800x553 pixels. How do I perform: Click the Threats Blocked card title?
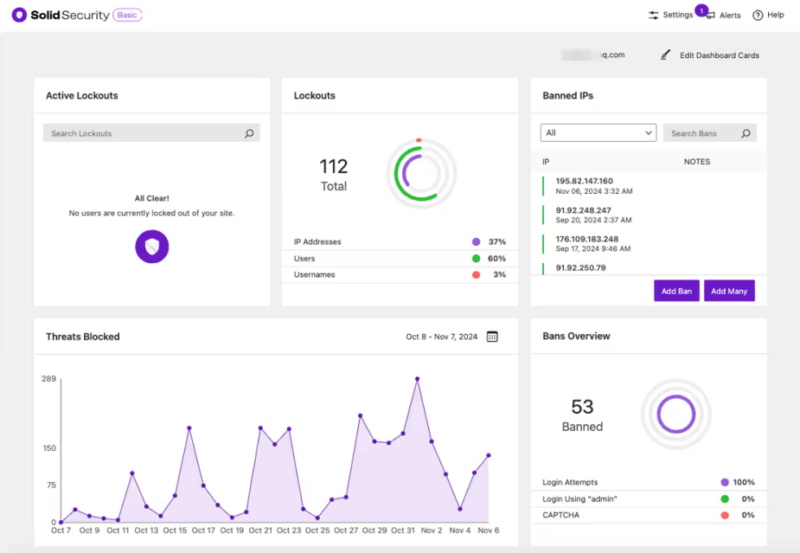[x=83, y=337]
